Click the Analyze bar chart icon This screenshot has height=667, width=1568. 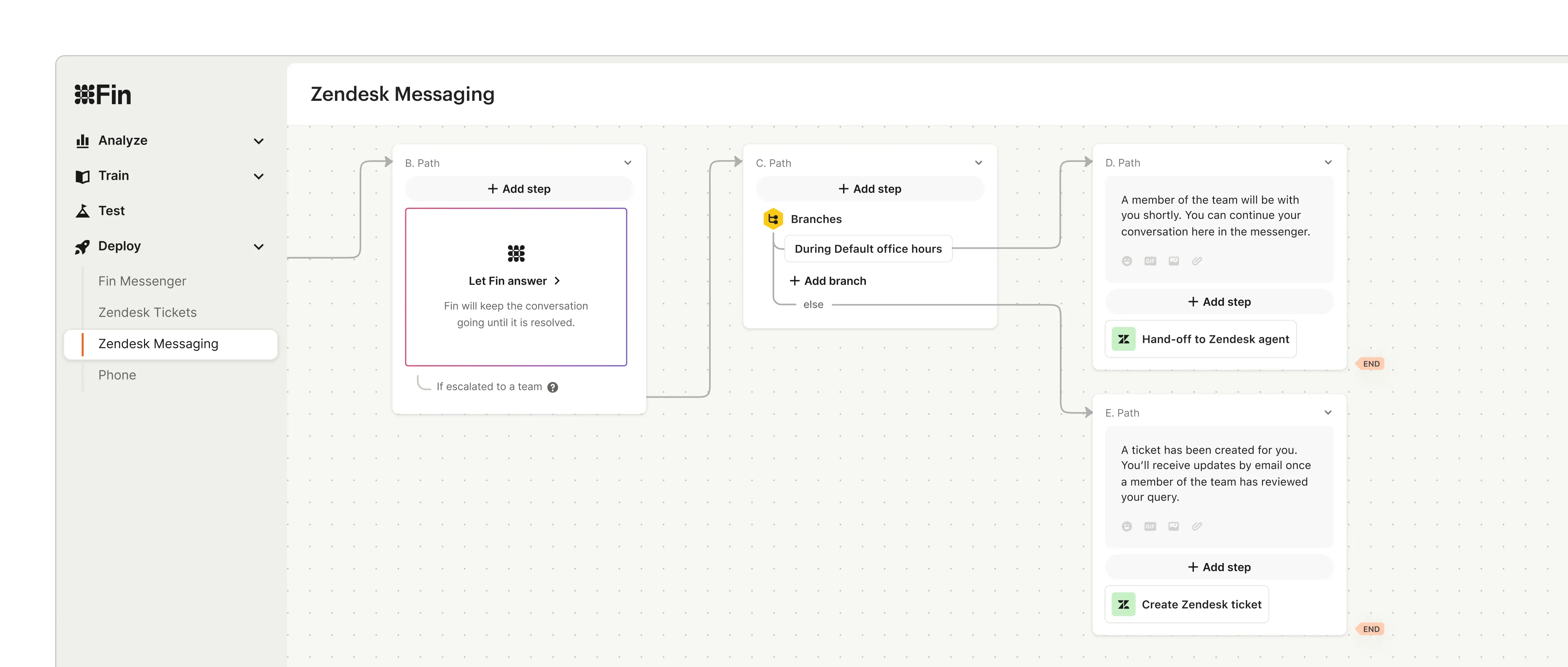point(82,141)
